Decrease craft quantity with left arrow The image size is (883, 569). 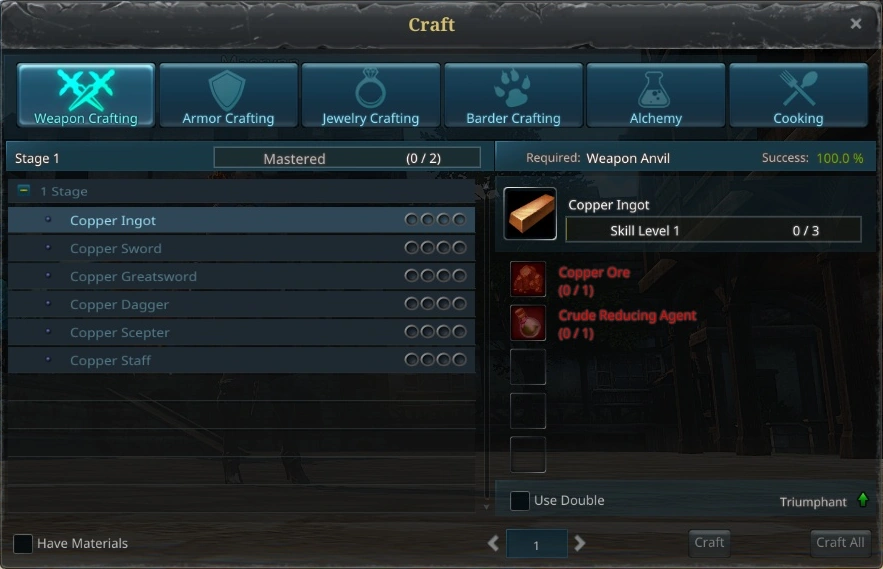pyautogui.click(x=493, y=543)
